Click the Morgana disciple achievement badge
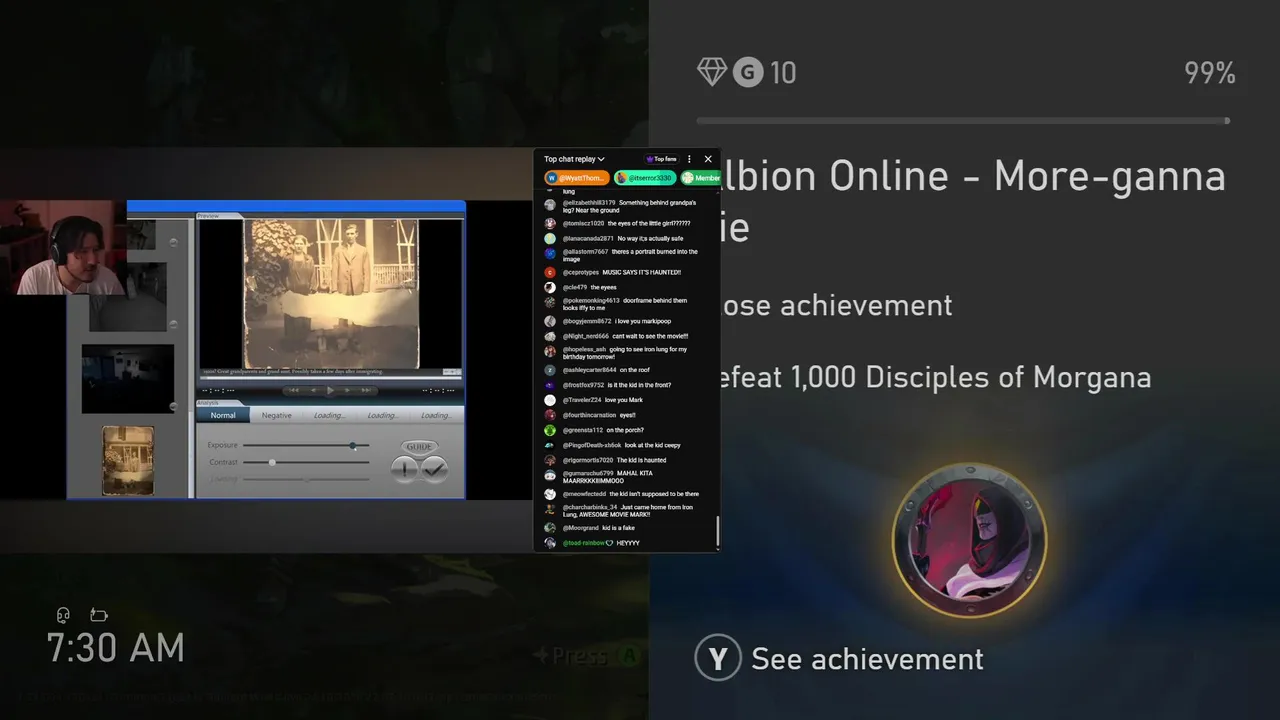 (x=969, y=540)
